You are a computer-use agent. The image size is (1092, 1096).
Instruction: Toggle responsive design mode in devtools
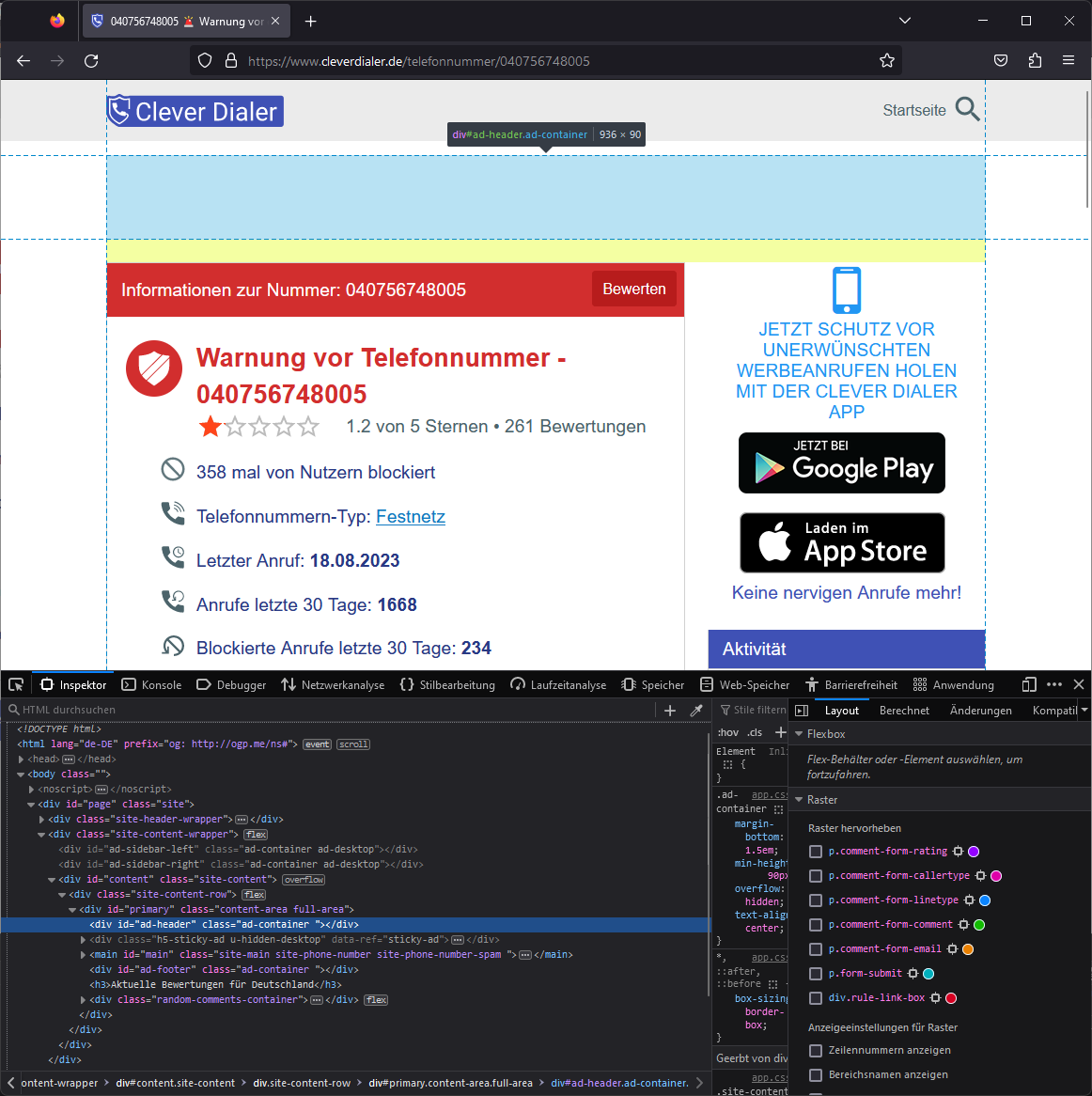click(x=1027, y=684)
